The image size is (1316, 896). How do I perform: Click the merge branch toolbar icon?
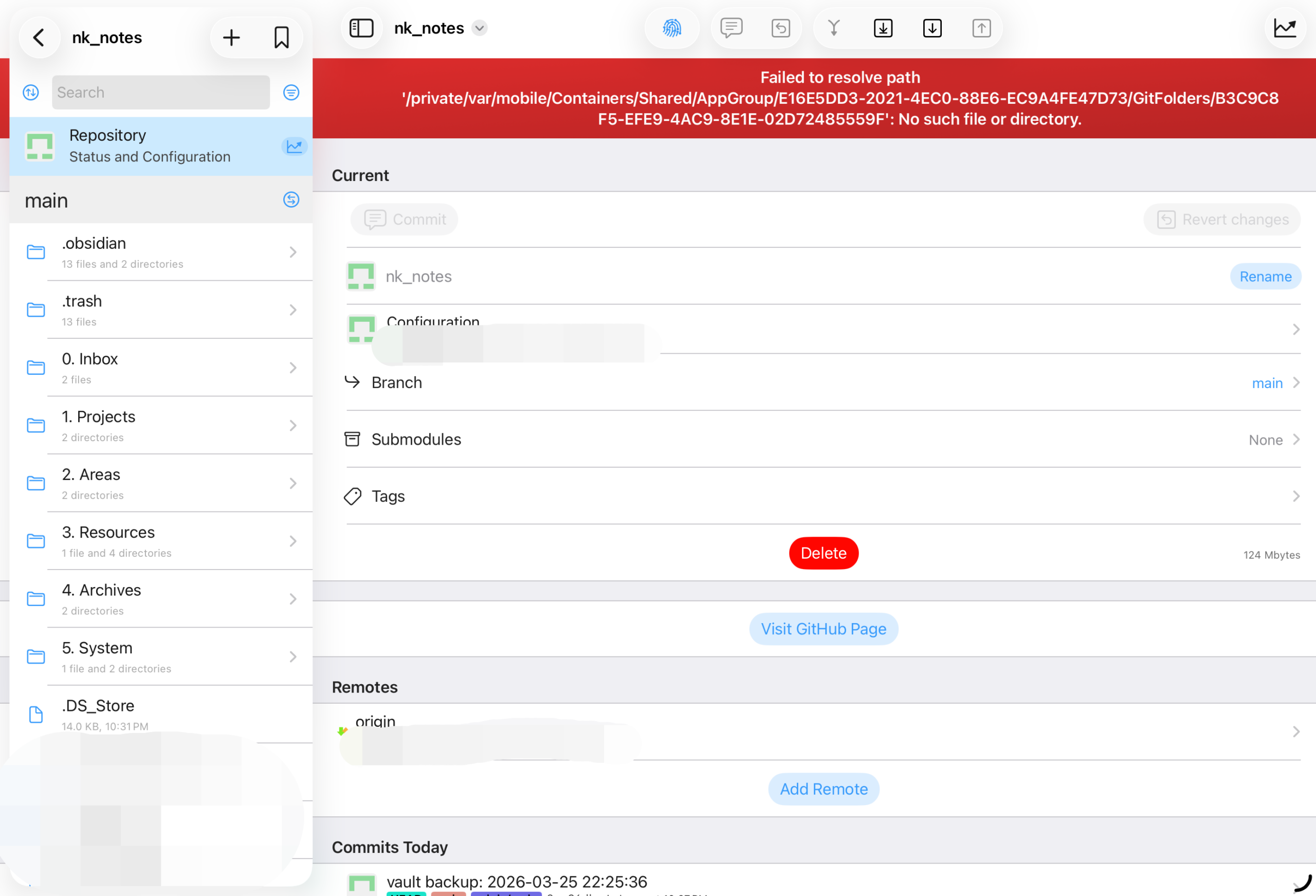tap(833, 28)
